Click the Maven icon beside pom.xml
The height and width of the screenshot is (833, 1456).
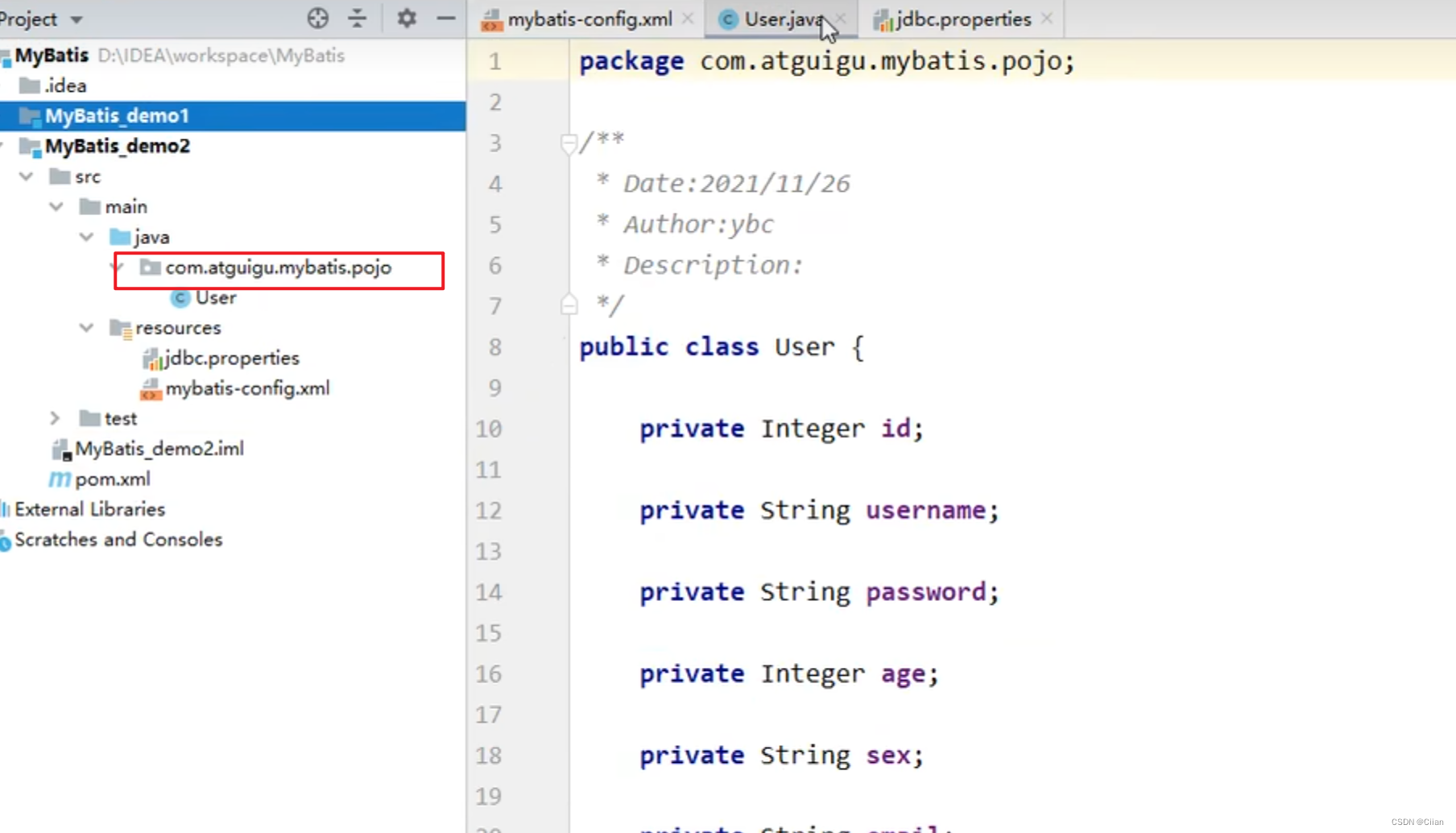(60, 479)
